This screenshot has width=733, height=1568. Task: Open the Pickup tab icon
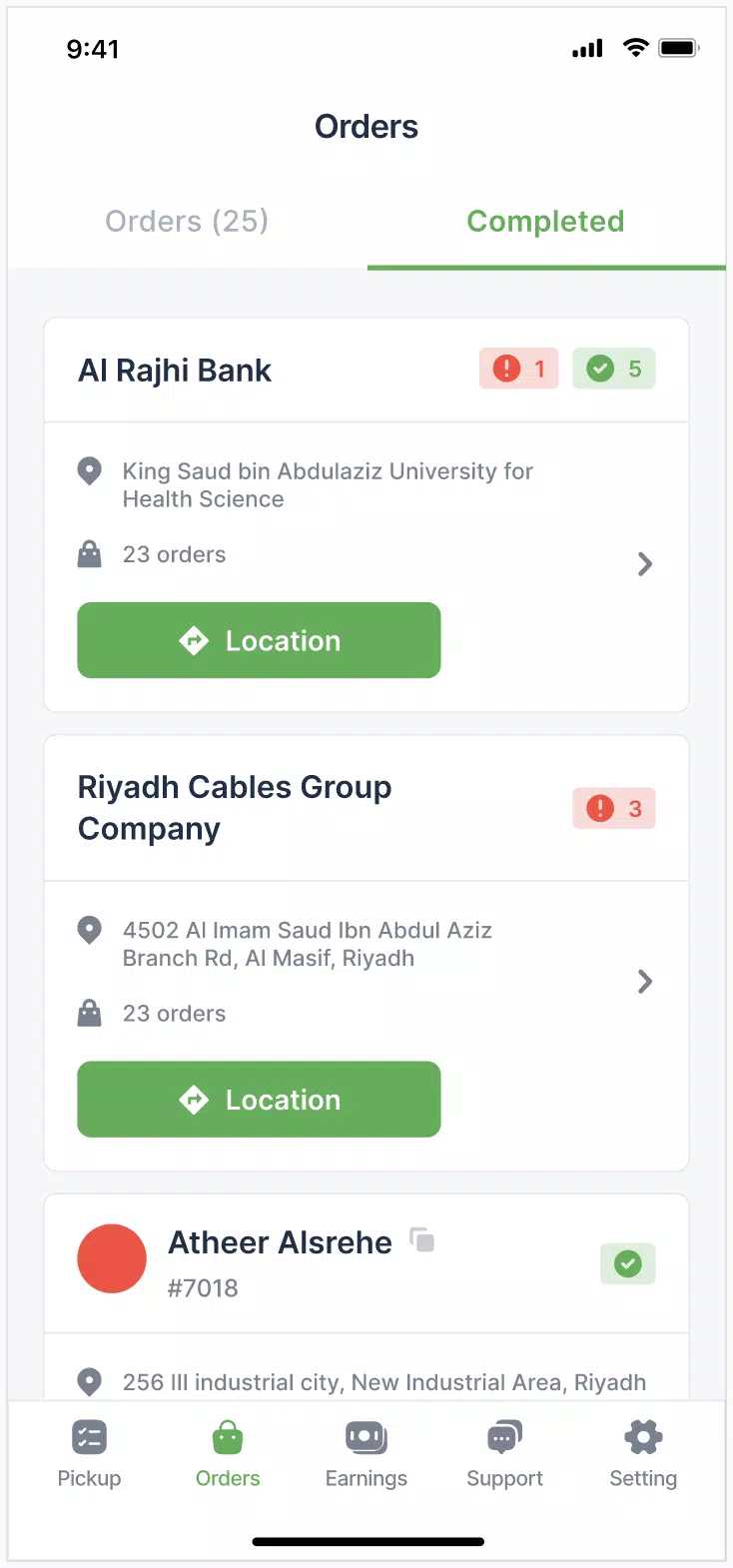pyautogui.click(x=89, y=1438)
